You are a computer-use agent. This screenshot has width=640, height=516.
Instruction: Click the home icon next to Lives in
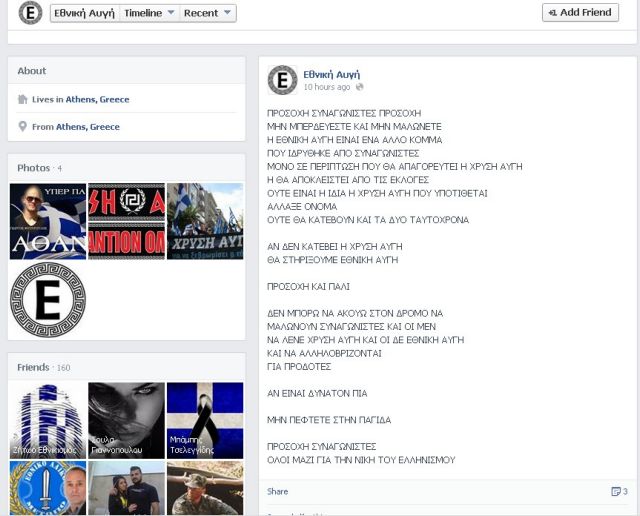pos(23,100)
